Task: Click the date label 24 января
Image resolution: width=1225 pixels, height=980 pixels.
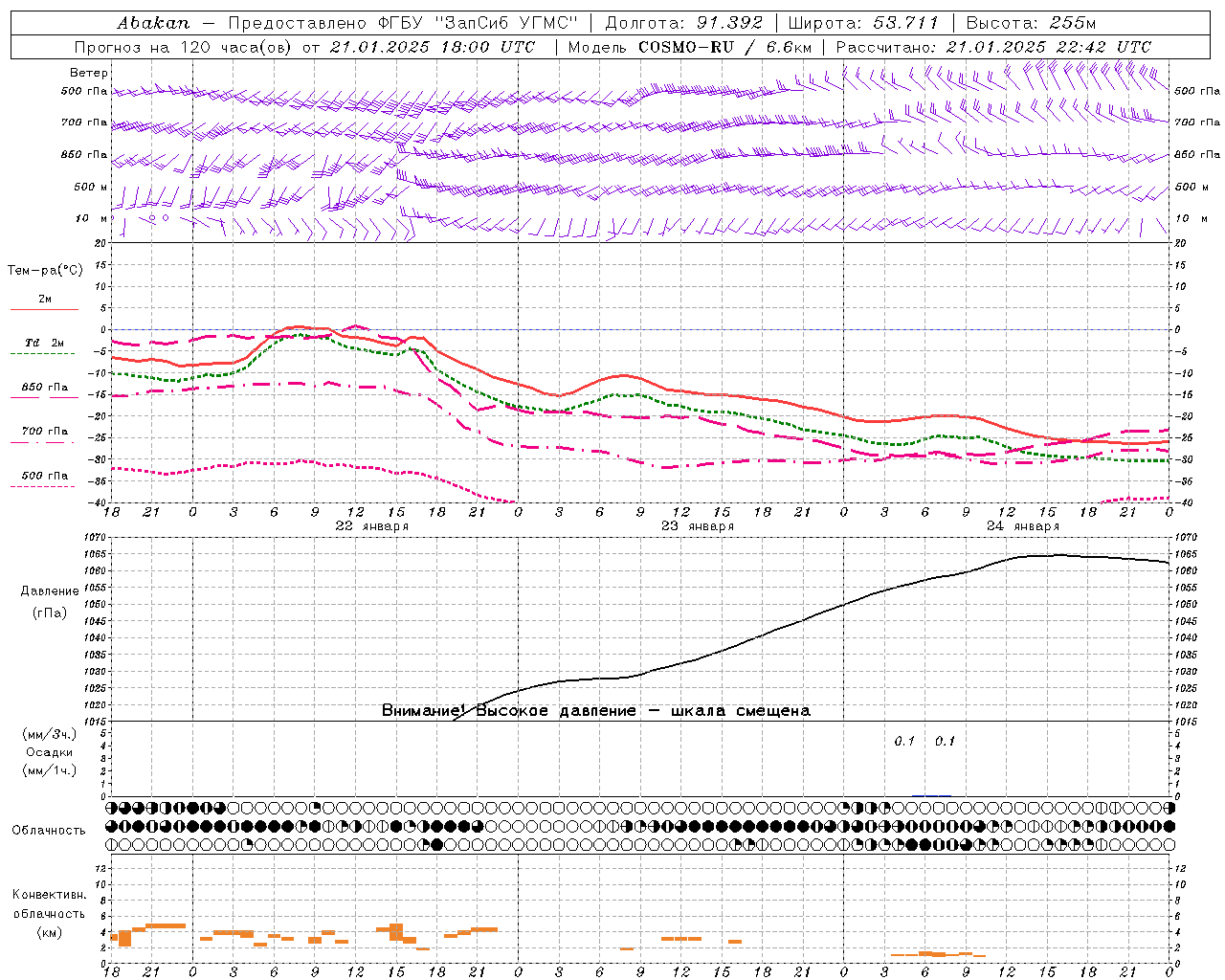Action: (1023, 526)
